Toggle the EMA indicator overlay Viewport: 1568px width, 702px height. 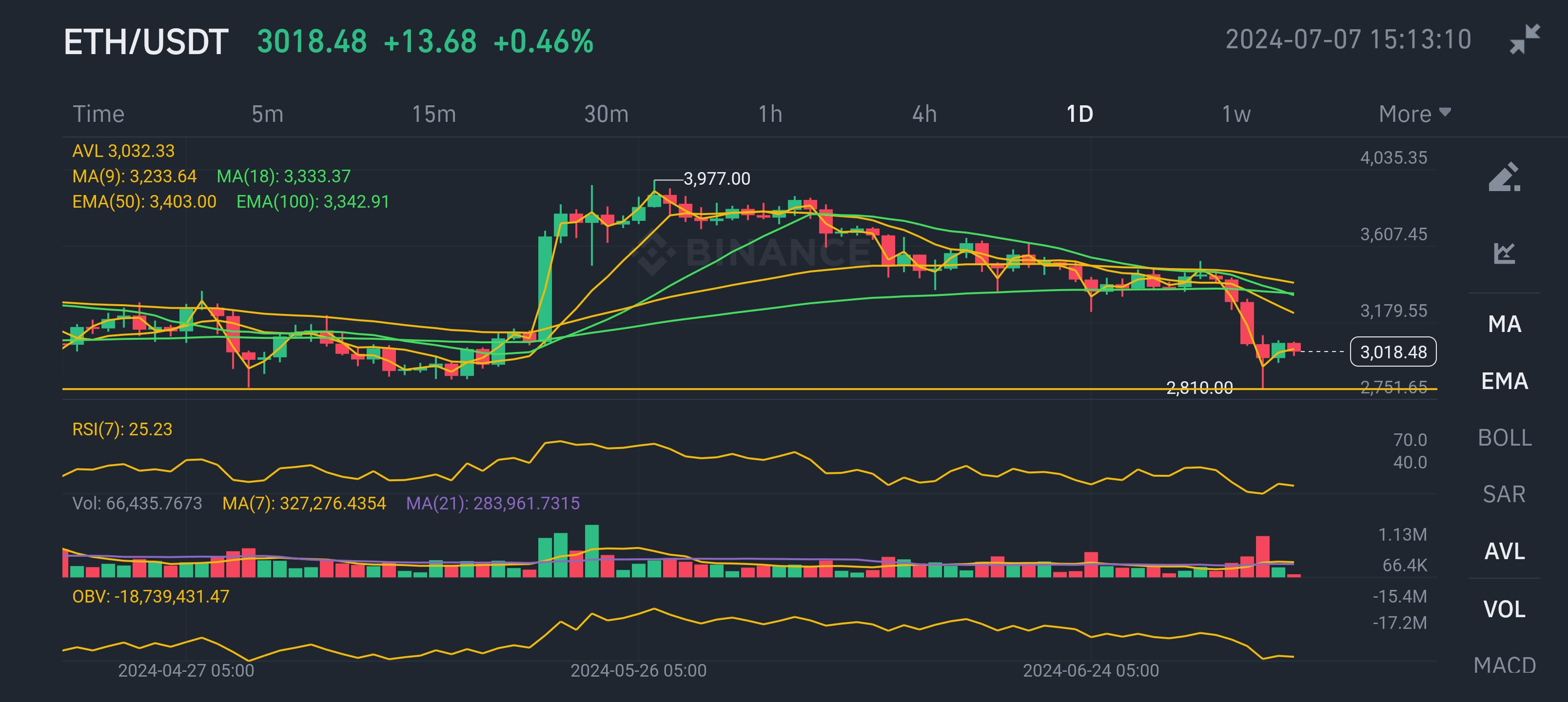click(1504, 381)
